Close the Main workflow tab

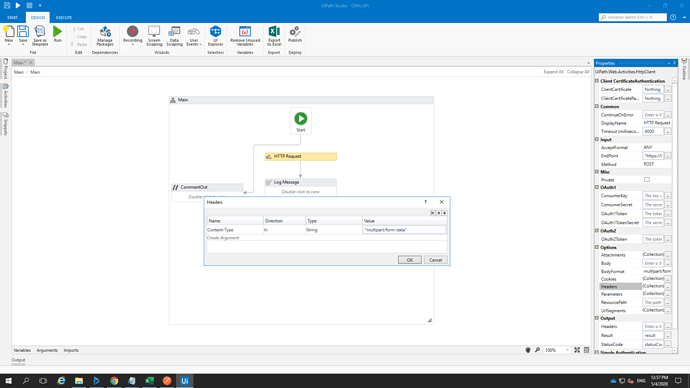(x=31, y=62)
